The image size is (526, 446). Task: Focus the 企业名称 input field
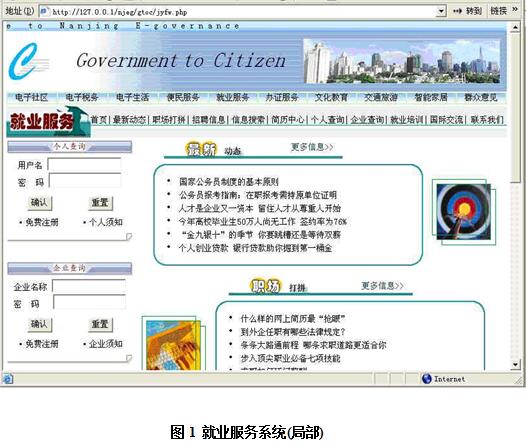[x=89, y=286]
